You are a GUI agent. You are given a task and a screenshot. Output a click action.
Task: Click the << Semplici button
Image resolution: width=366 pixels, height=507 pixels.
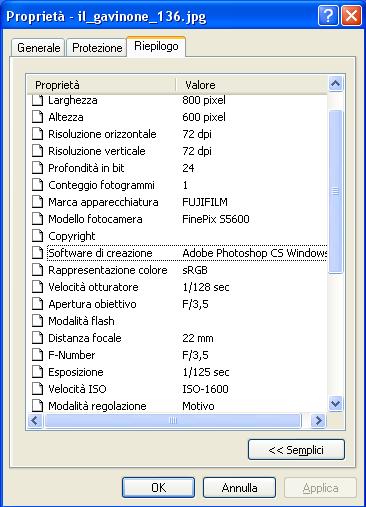[296, 450]
